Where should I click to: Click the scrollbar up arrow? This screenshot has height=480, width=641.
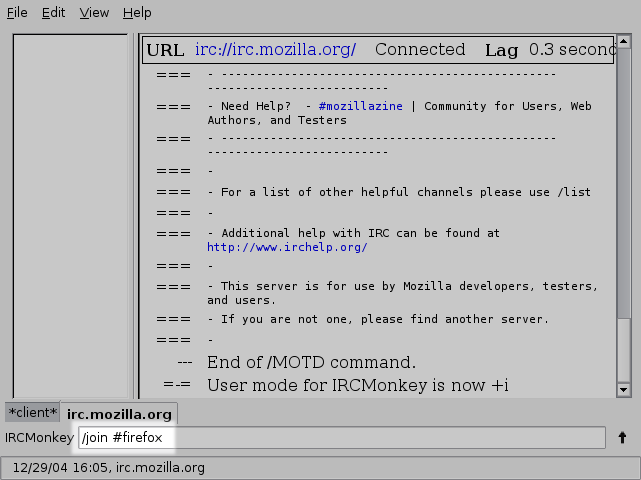point(623,41)
